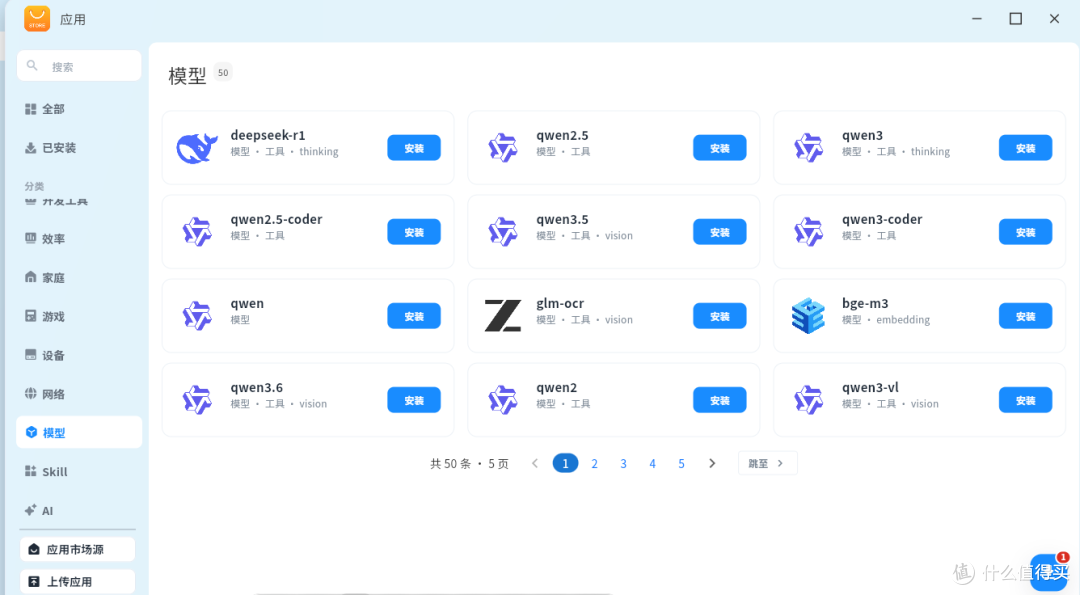
Task: Click the thinking tag under qwen3
Action: [930, 152]
